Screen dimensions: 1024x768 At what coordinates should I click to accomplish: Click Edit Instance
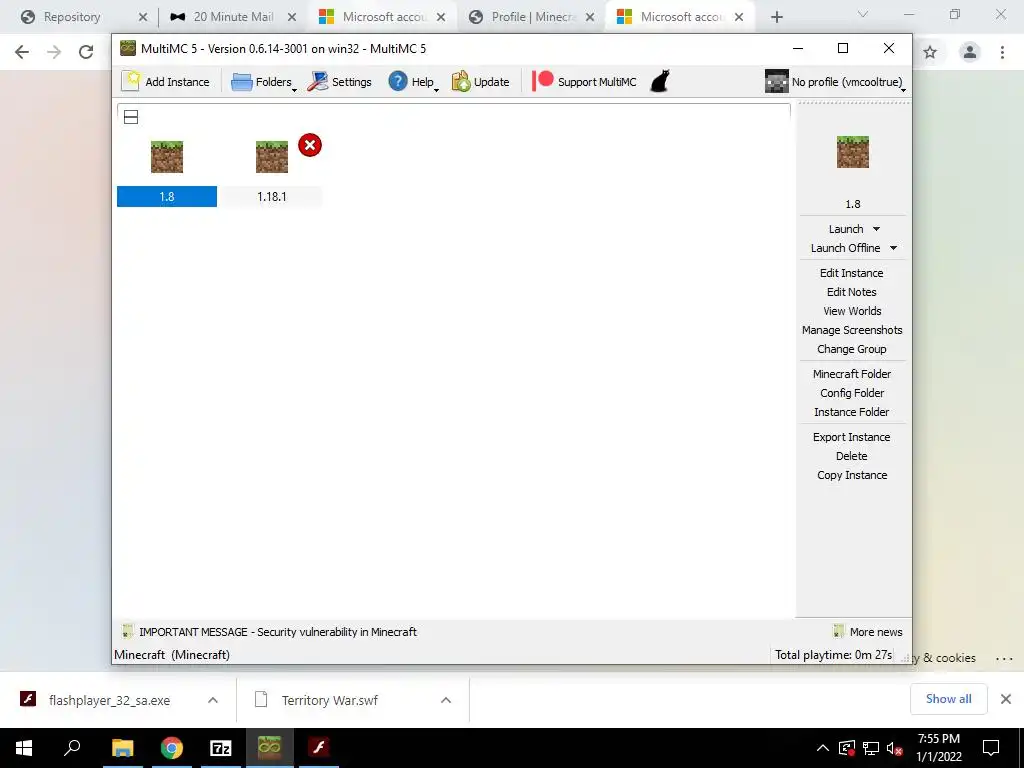click(x=852, y=273)
